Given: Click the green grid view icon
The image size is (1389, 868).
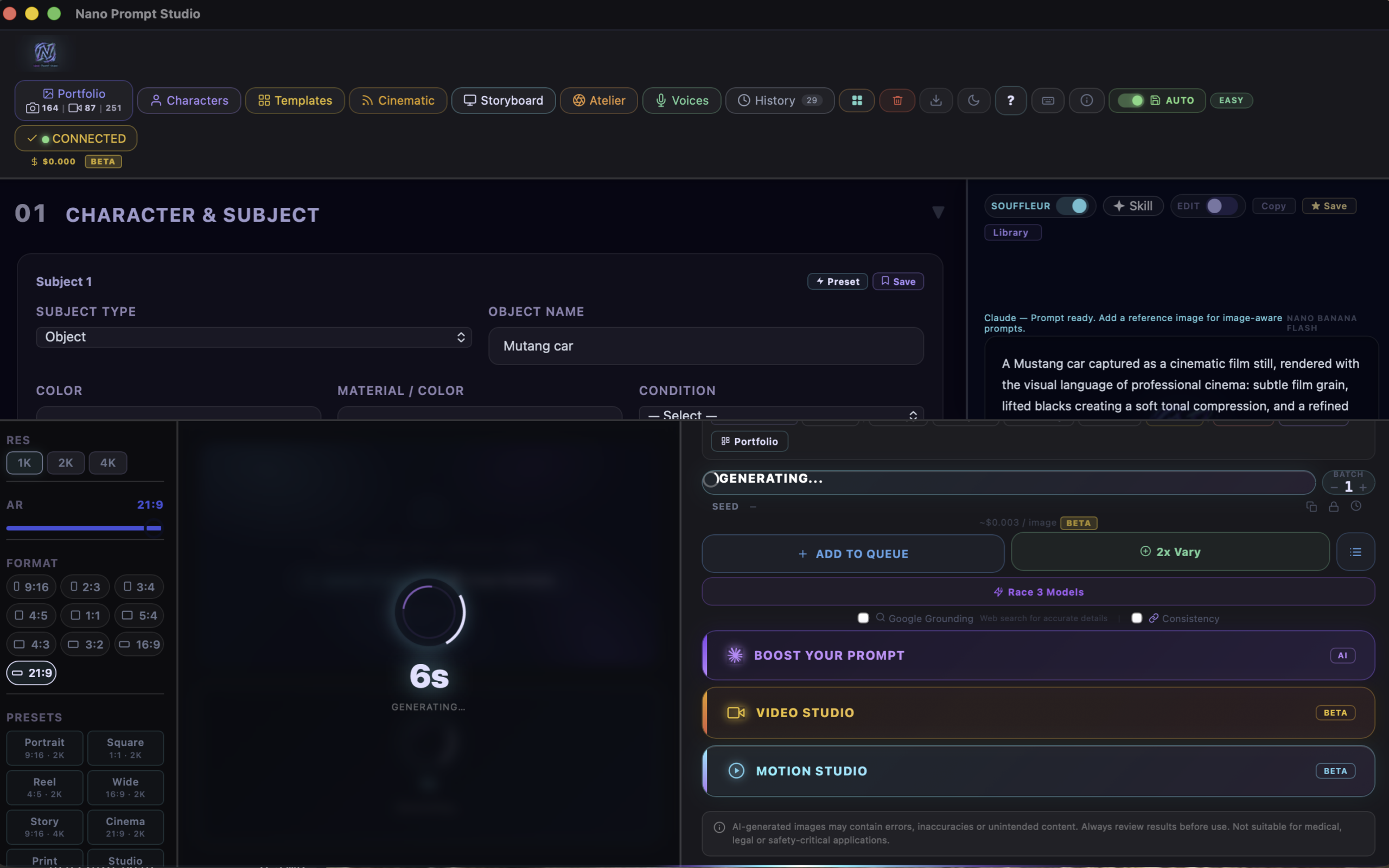Looking at the screenshot, I should (x=856, y=100).
